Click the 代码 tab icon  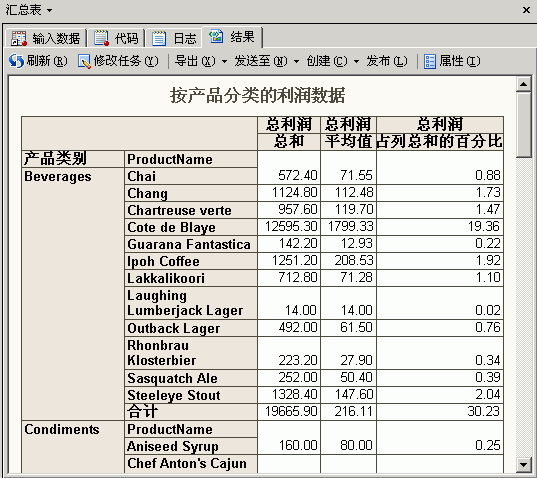pyautogui.click(x=101, y=38)
